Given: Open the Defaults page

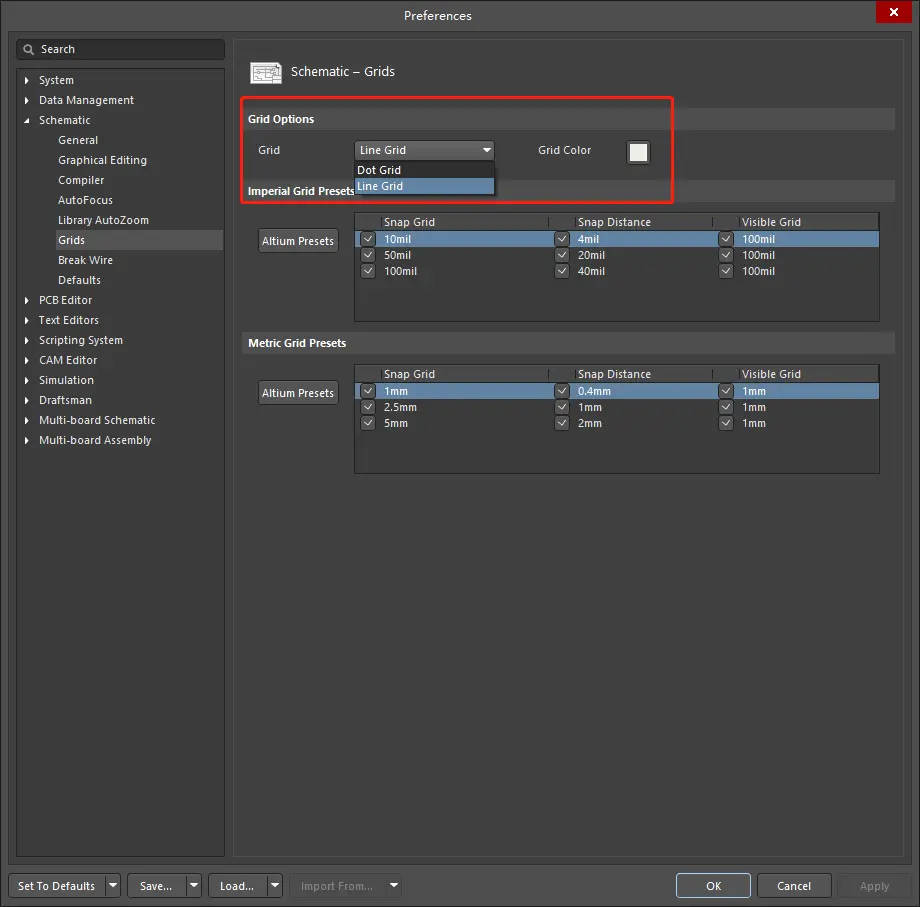Looking at the screenshot, I should [x=79, y=280].
